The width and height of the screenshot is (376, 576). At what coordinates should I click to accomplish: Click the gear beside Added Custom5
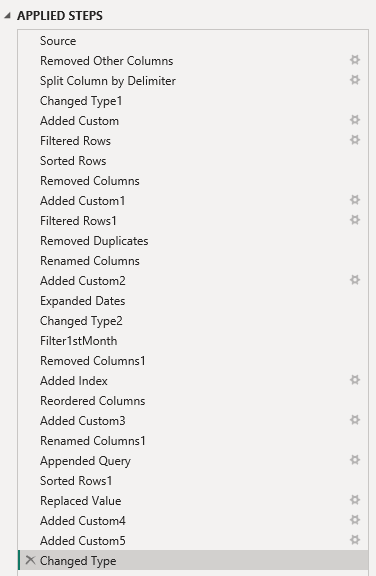355,540
